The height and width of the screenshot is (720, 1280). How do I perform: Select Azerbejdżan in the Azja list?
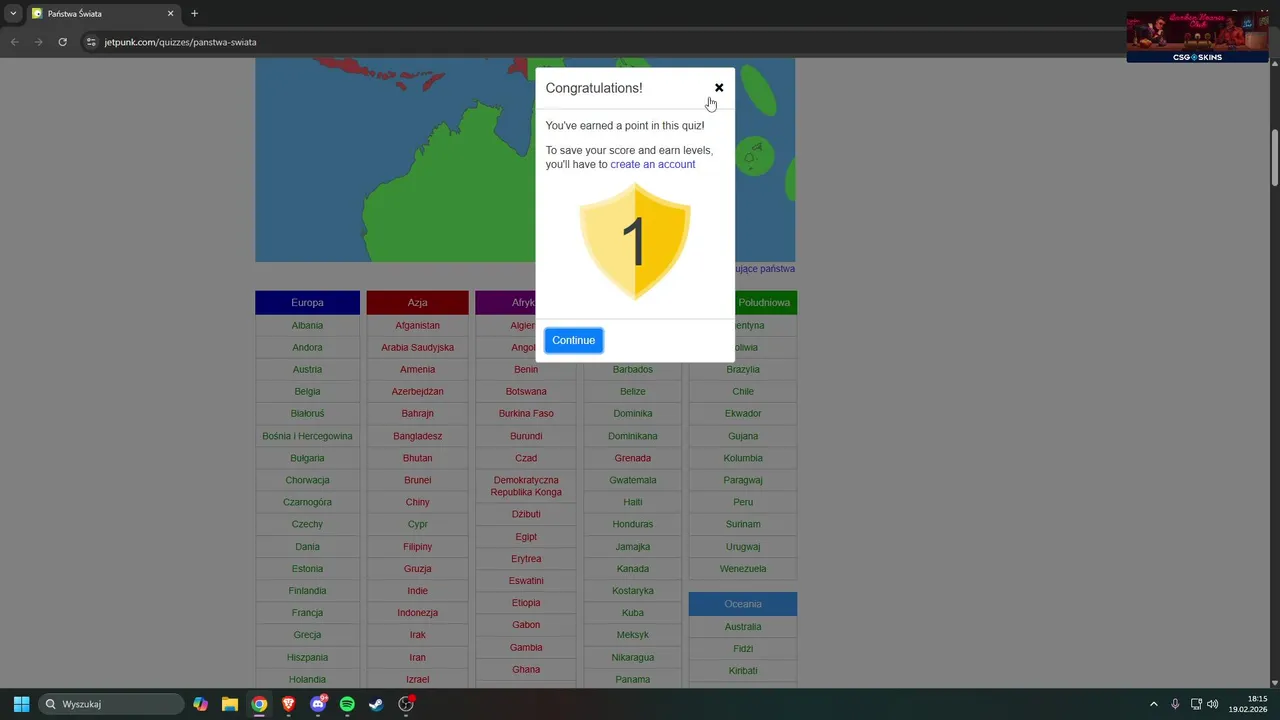point(417,391)
